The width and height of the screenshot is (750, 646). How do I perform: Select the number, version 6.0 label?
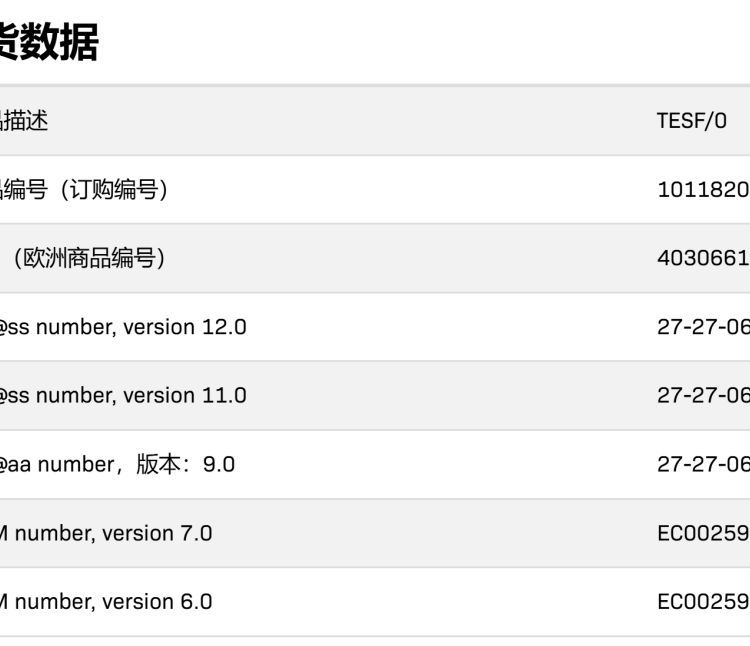pyautogui.click(x=106, y=602)
